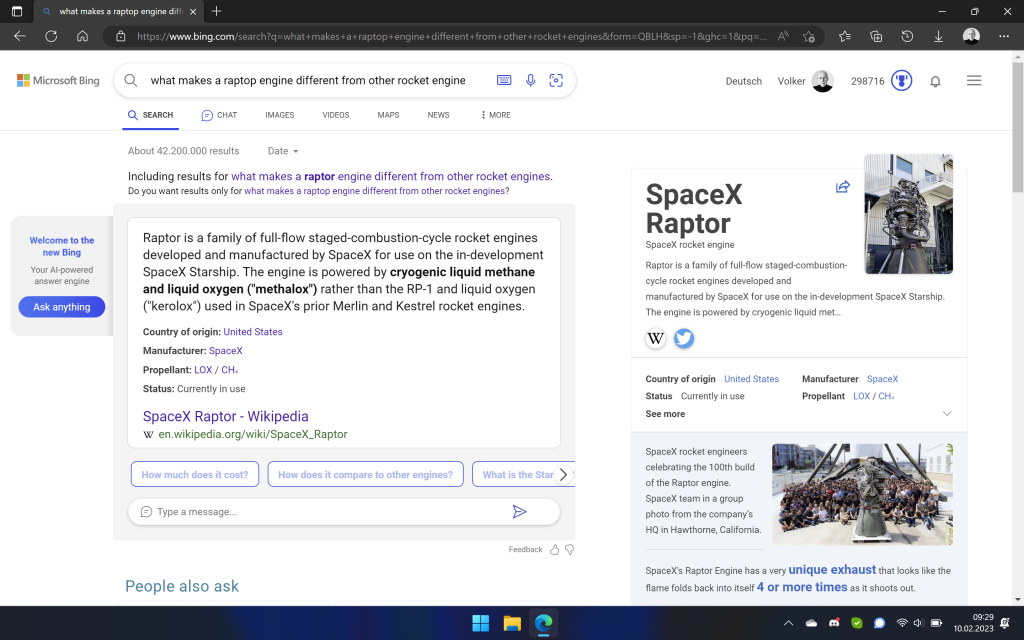Share the SpaceX Raptor knowledge card
Viewport: 1024px width, 640px height.
pos(842,187)
